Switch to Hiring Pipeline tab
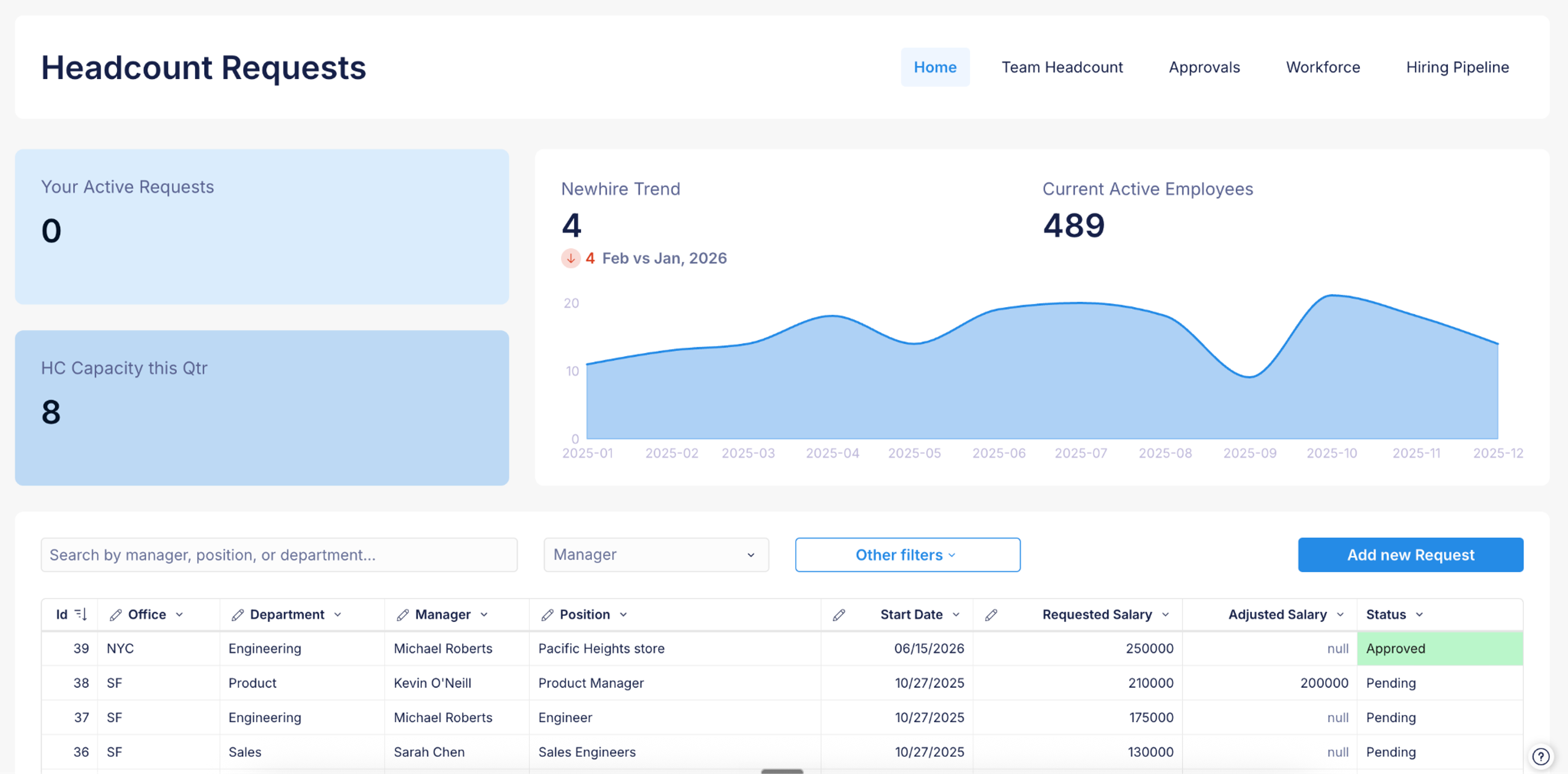 point(1457,67)
